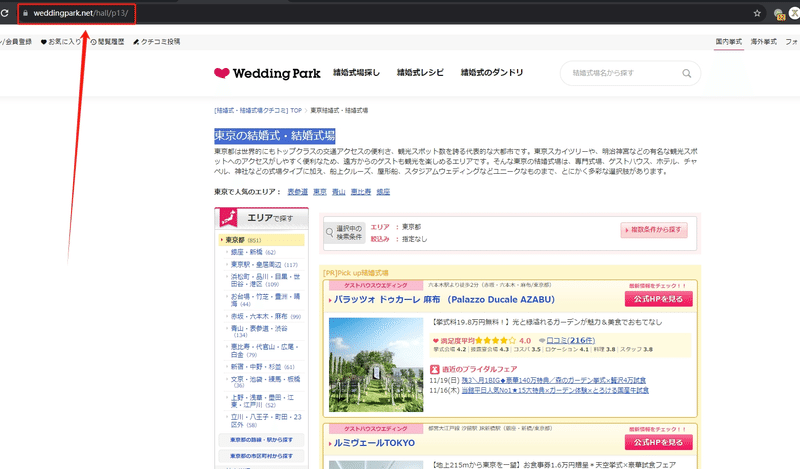Image resolution: width=800 pixels, height=469 pixels.
Task: Select 東京都 (851) in the area list
Action: [x=261, y=240]
